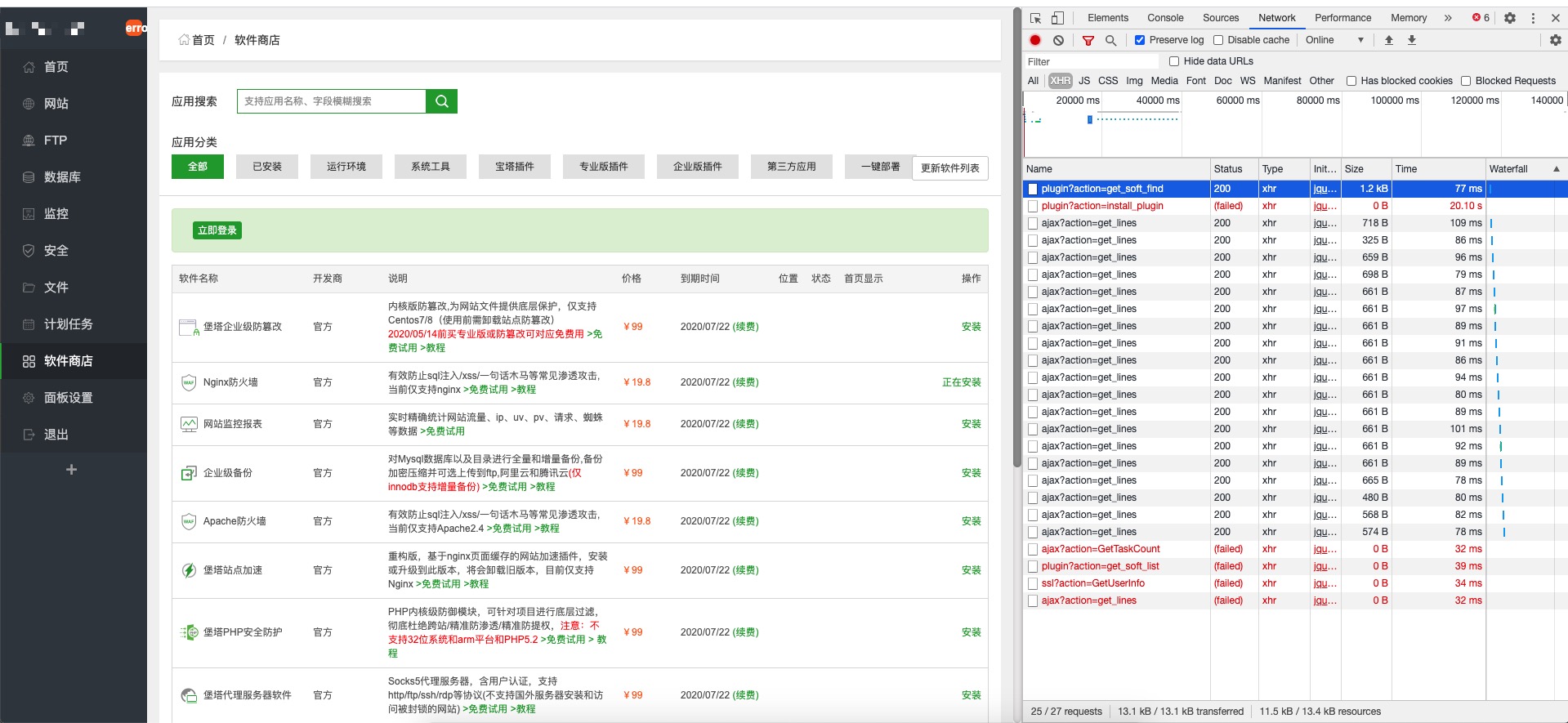Toggle the DevTools device toolbar icon
This screenshot has height=723, width=1568.
coord(1057,18)
